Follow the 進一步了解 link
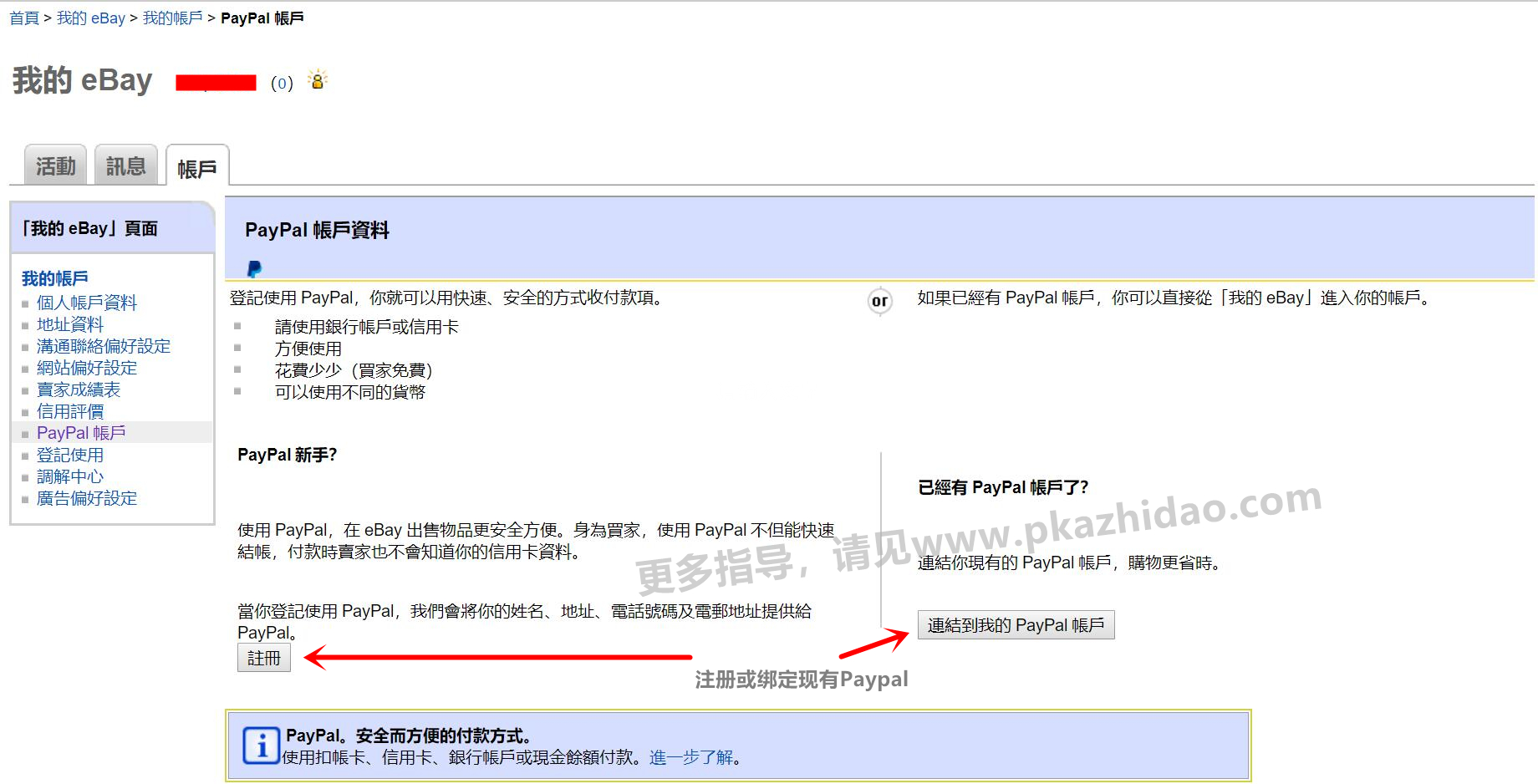The image size is (1538, 784). pos(690,757)
